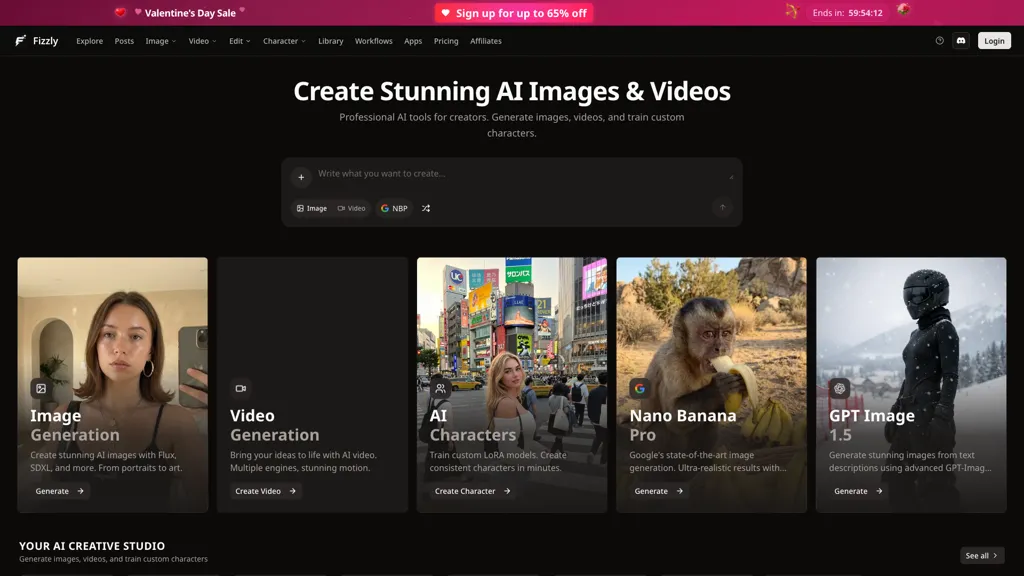Click the sale countdown timer

tap(847, 13)
